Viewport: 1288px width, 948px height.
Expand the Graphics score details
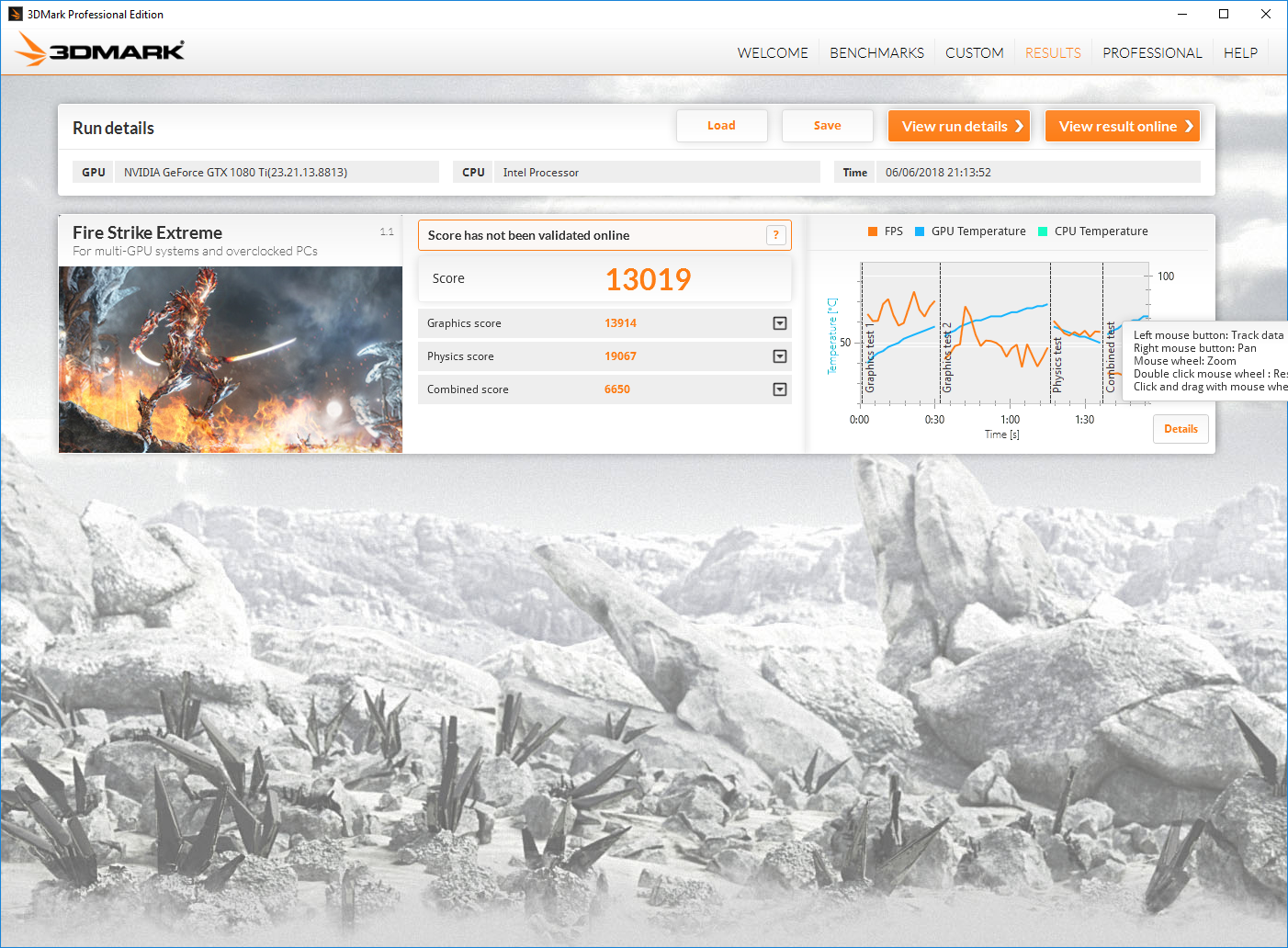pos(780,323)
